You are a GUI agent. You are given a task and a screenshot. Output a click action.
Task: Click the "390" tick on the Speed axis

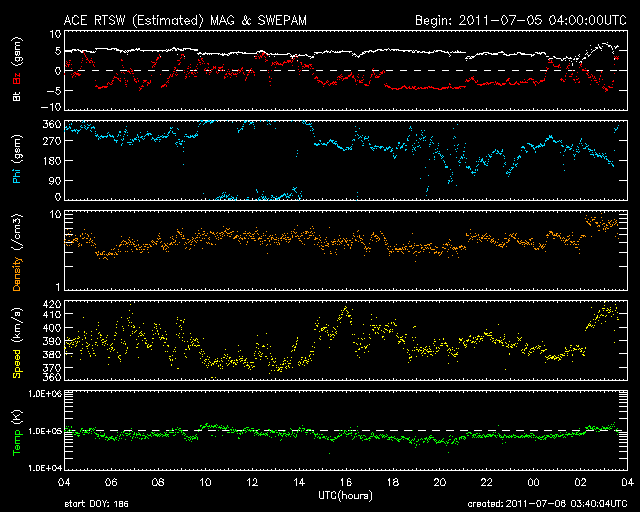(x=52, y=341)
